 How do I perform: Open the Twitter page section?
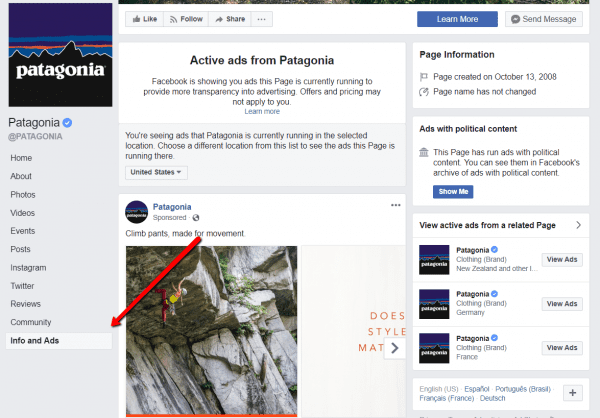coord(22,286)
